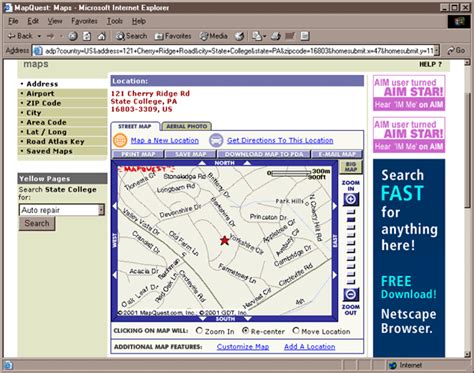Select the highlighted zoom level bar
The height and width of the screenshot is (373, 474).
(x=351, y=220)
